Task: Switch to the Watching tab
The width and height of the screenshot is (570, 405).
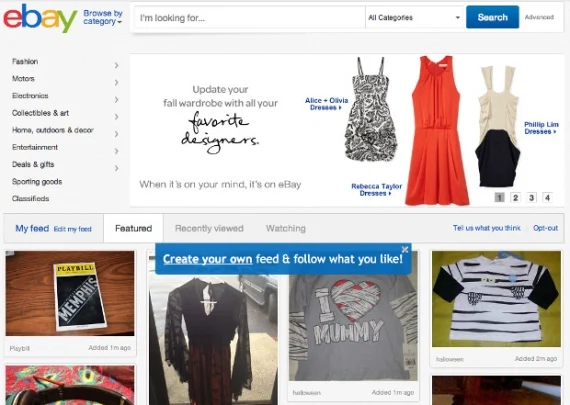Action: click(286, 228)
